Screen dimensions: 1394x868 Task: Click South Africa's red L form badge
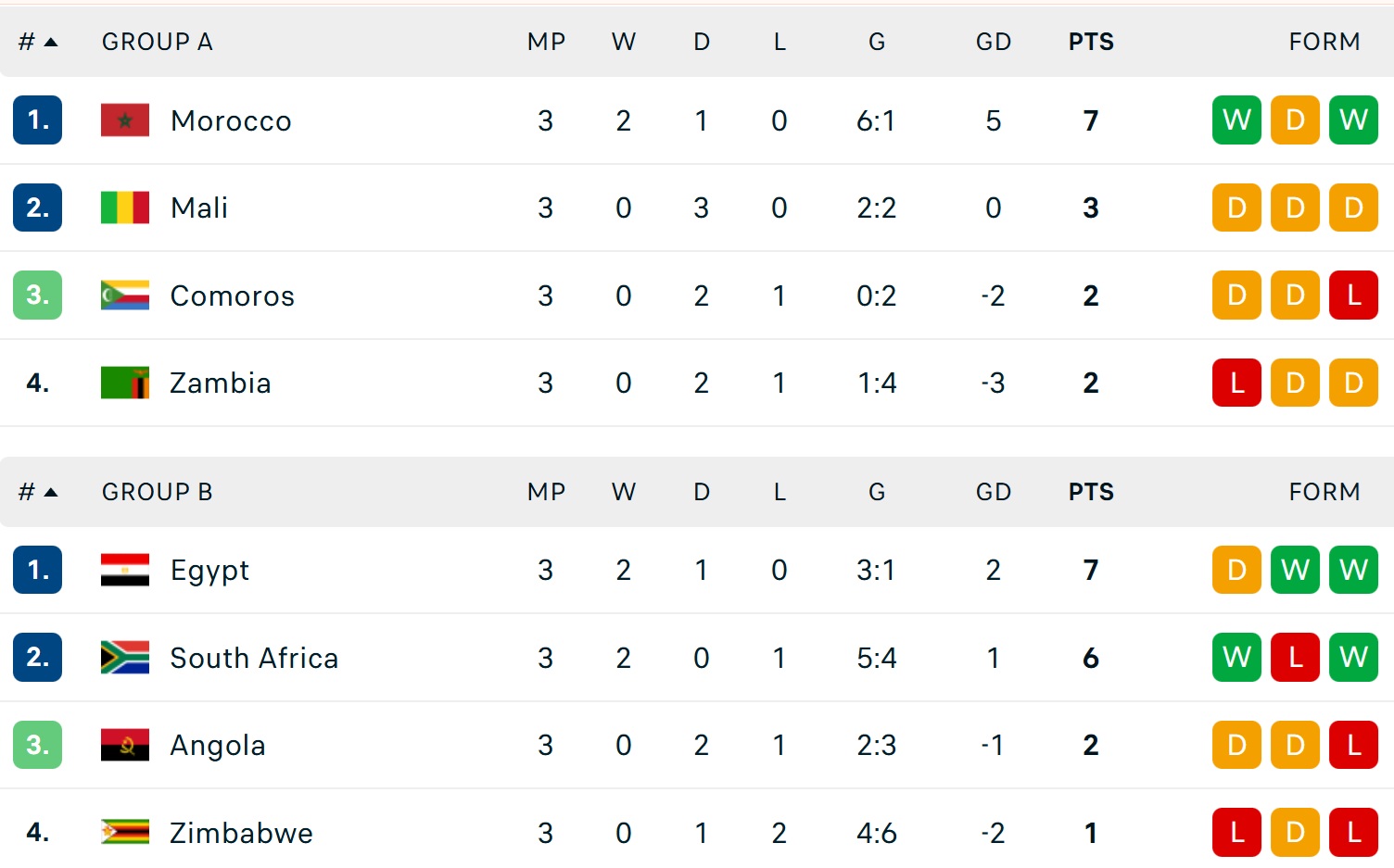pyautogui.click(x=1295, y=658)
